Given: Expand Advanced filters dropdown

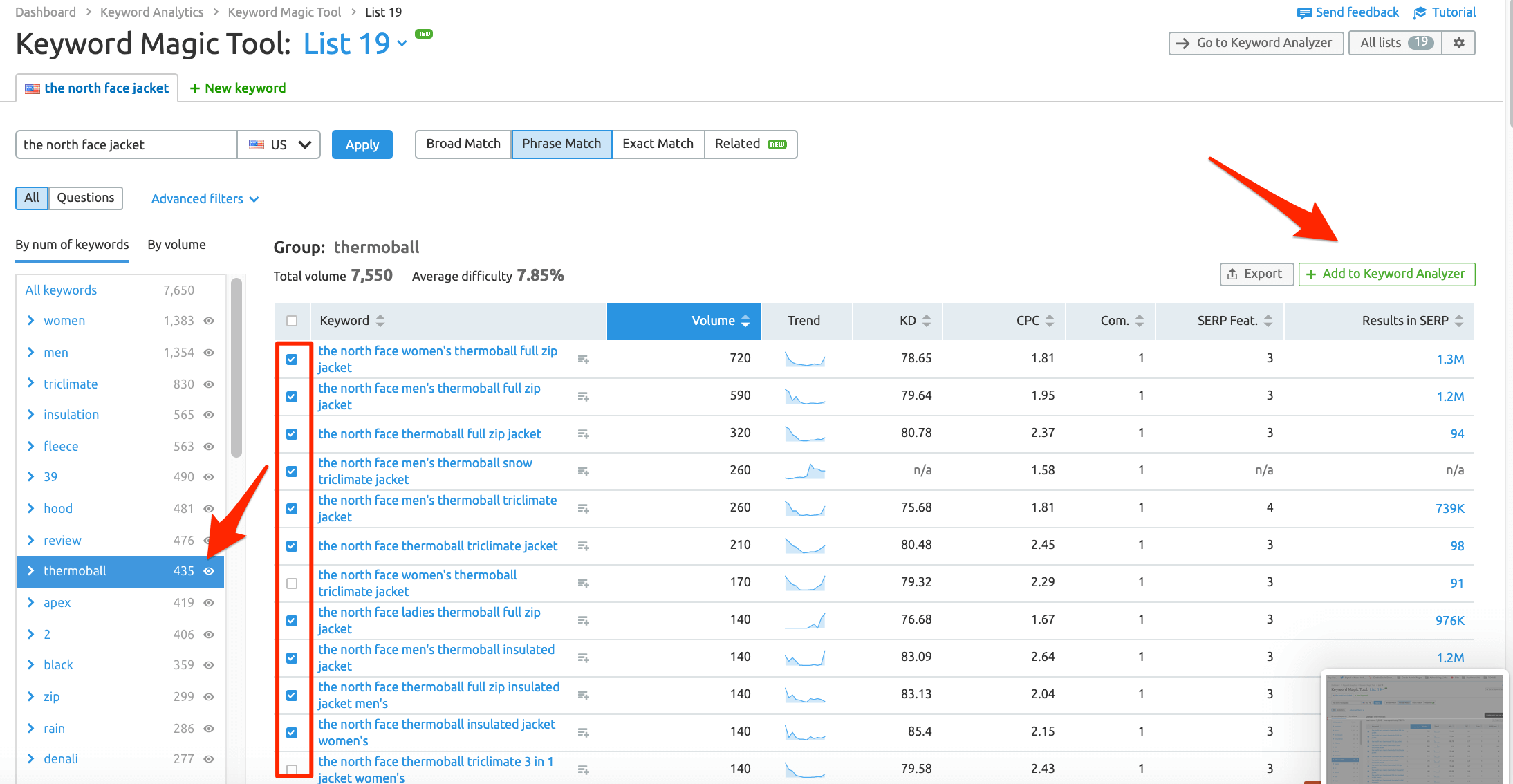Looking at the screenshot, I should 205,199.
